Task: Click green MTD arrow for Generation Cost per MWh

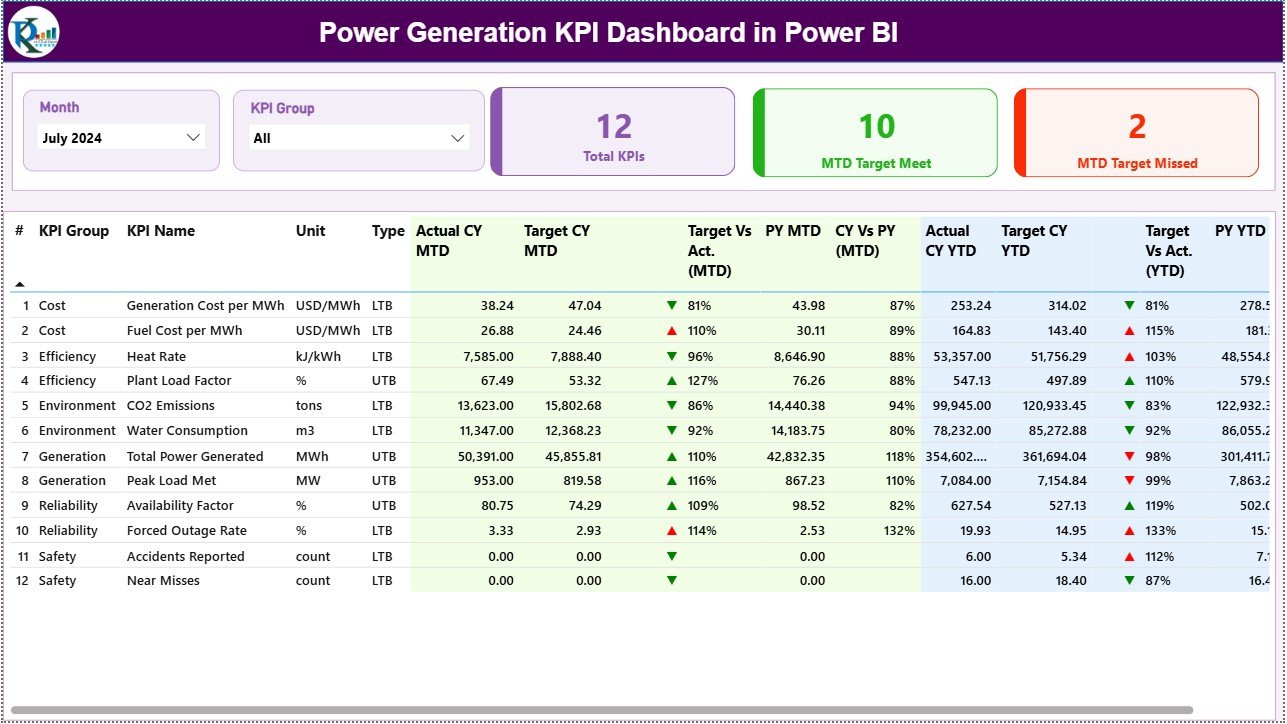Action: pos(671,305)
